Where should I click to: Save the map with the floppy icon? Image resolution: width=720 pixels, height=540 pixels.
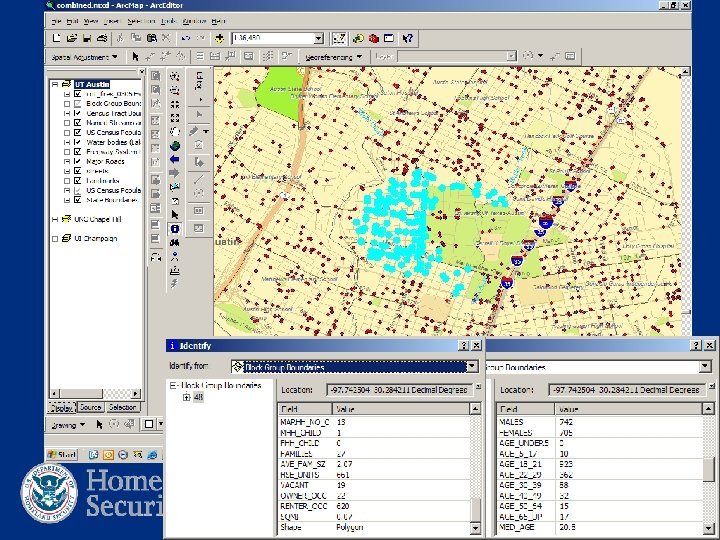tap(87, 39)
